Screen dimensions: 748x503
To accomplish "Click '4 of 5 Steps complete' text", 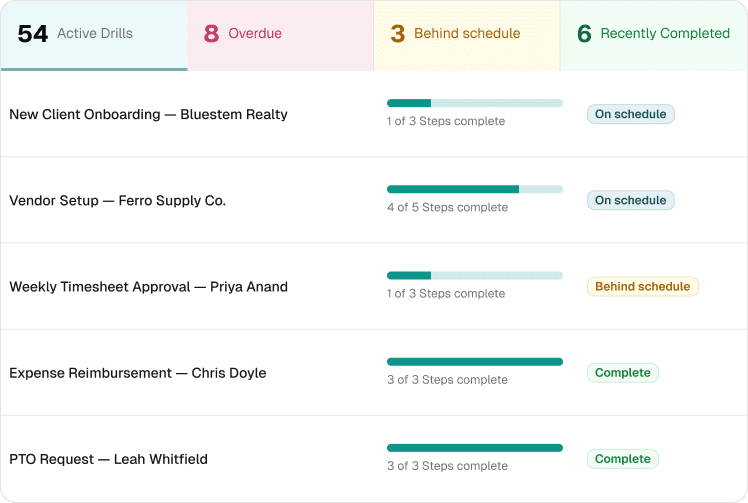I will [x=447, y=208].
